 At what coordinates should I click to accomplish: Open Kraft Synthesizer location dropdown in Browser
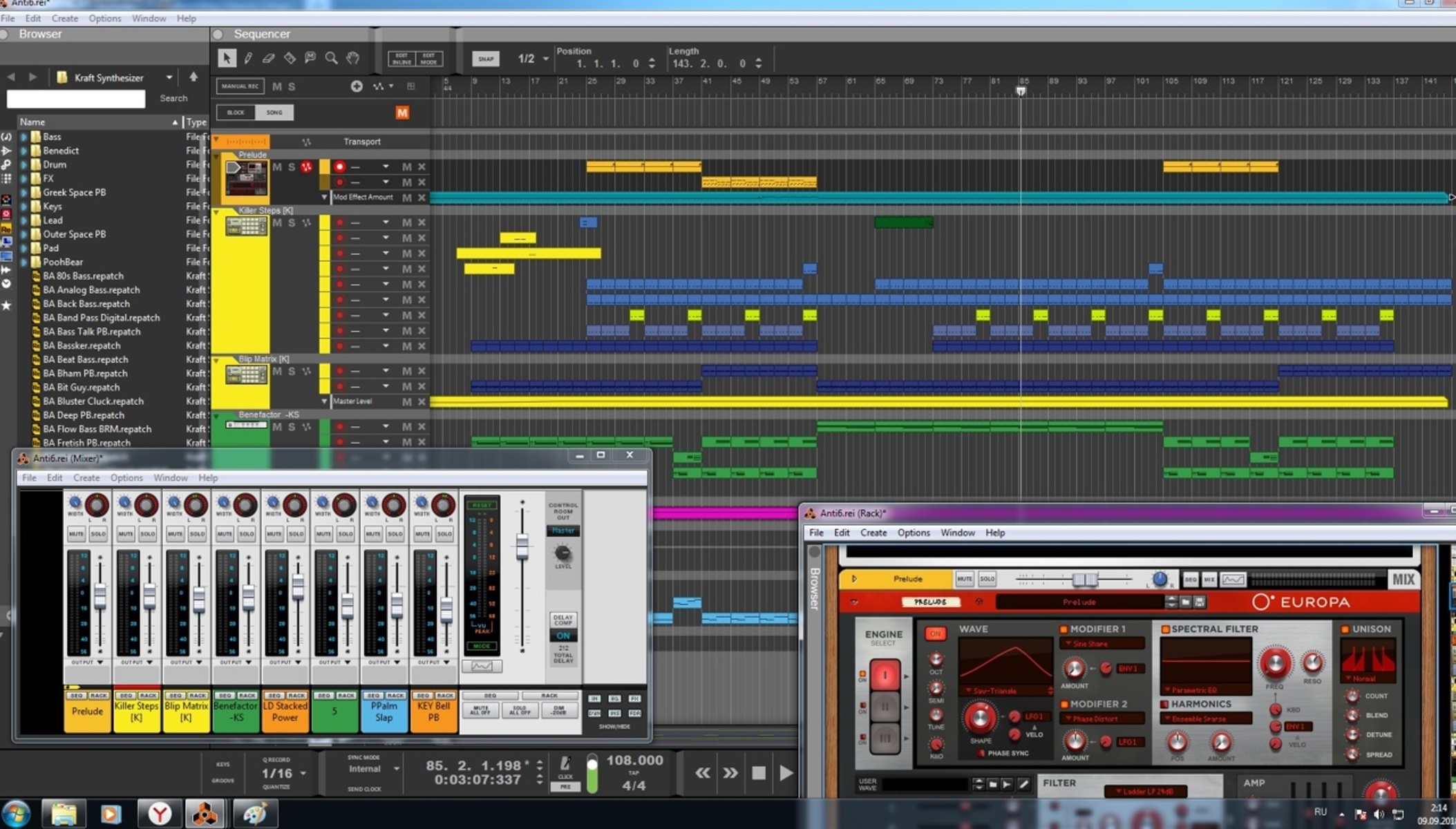coord(169,77)
